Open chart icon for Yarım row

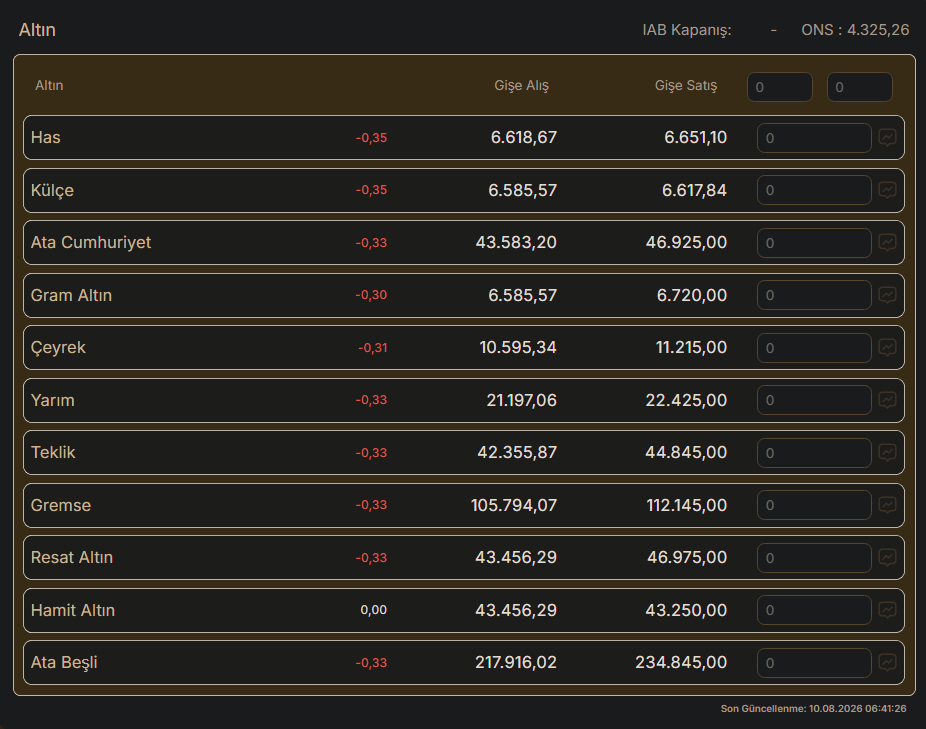(887, 400)
